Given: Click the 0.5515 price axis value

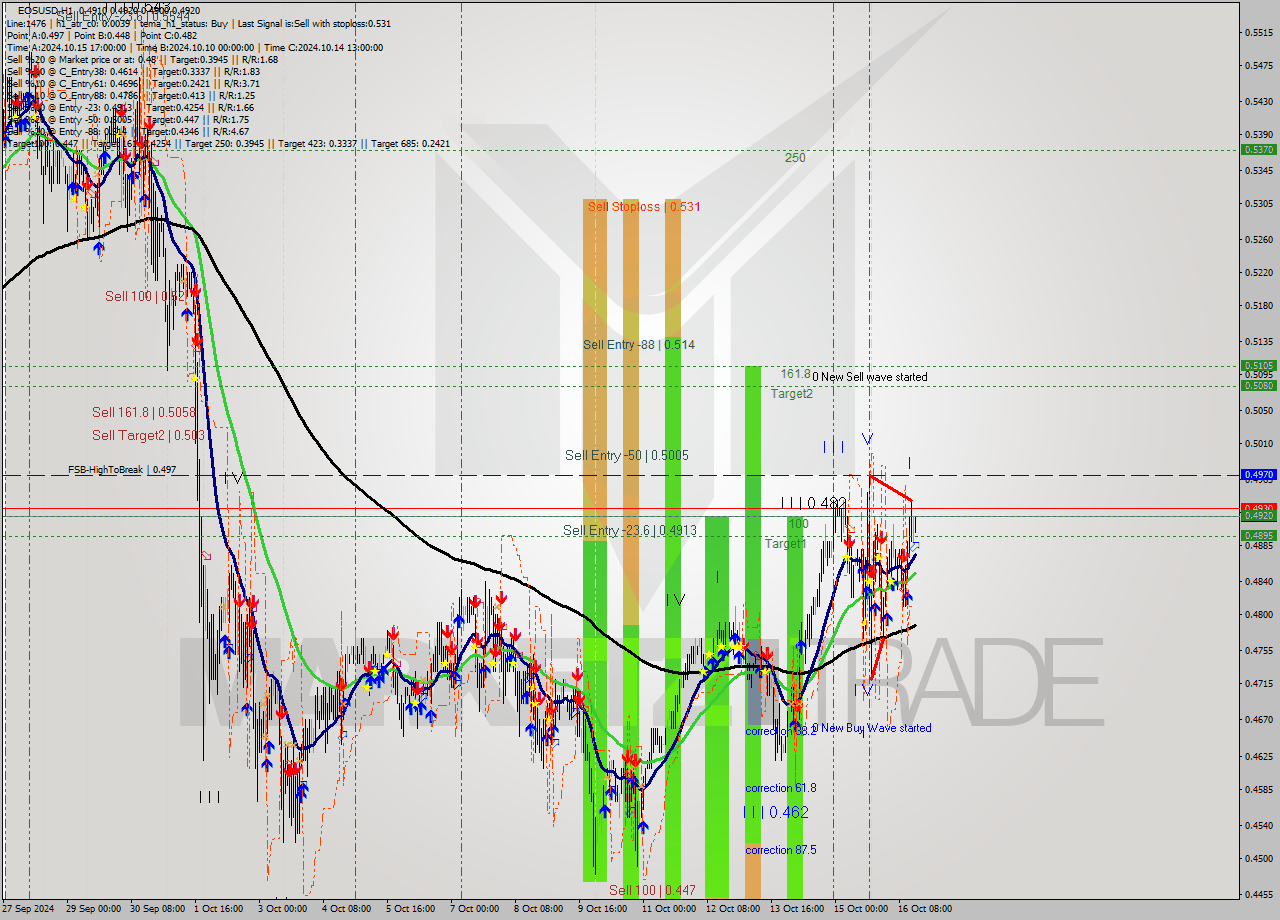Looking at the screenshot, I should point(1258,33).
